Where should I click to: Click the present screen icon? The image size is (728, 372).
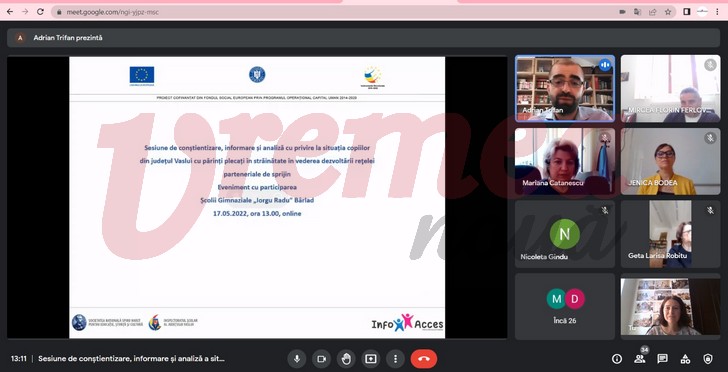pos(370,359)
